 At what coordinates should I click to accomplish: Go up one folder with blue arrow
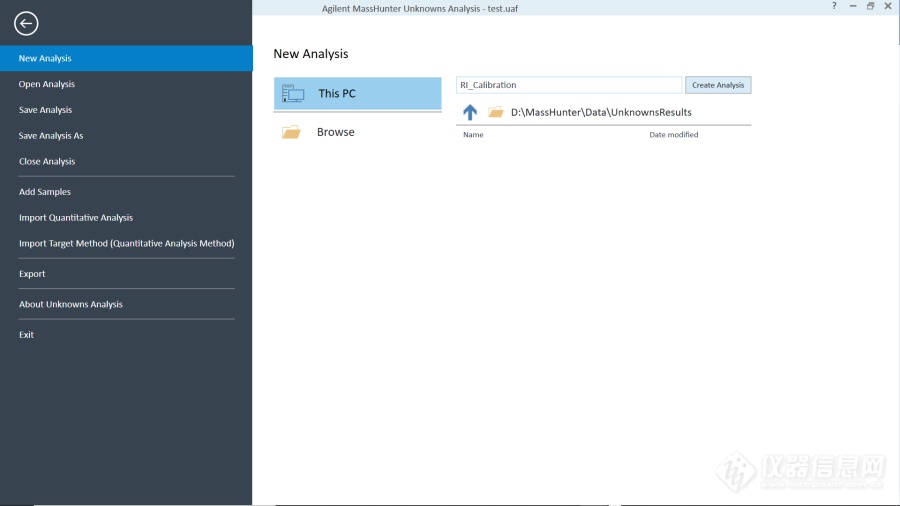[x=470, y=112]
